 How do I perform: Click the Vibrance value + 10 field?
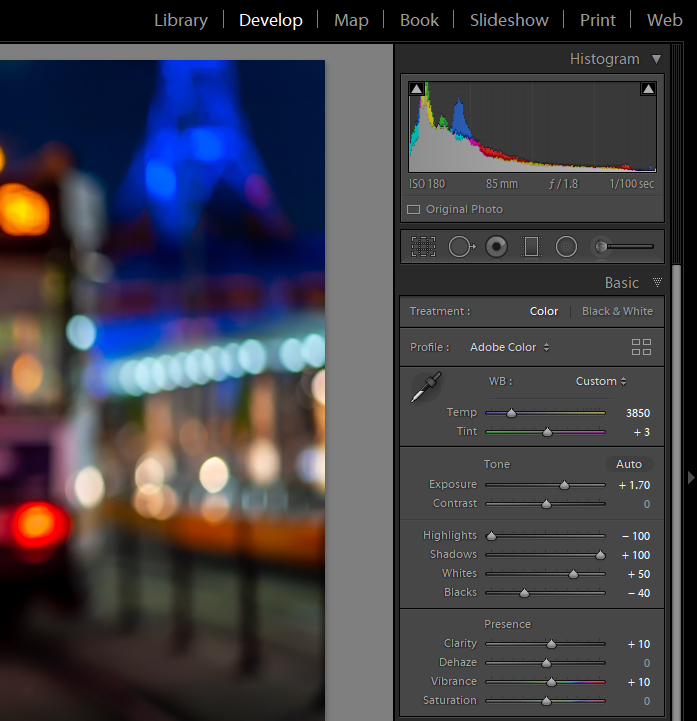(639, 682)
